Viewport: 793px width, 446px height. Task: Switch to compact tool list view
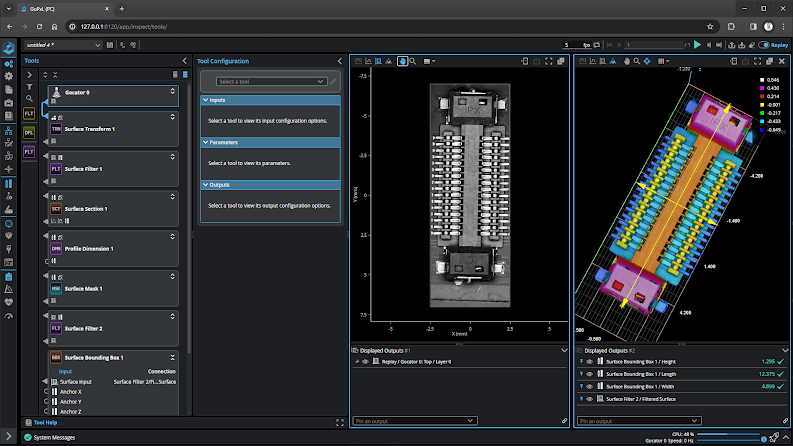point(175,74)
